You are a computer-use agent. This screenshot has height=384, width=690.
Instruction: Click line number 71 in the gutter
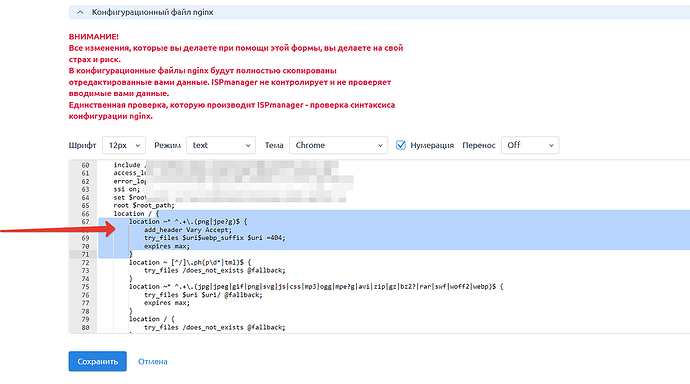[x=85, y=254]
